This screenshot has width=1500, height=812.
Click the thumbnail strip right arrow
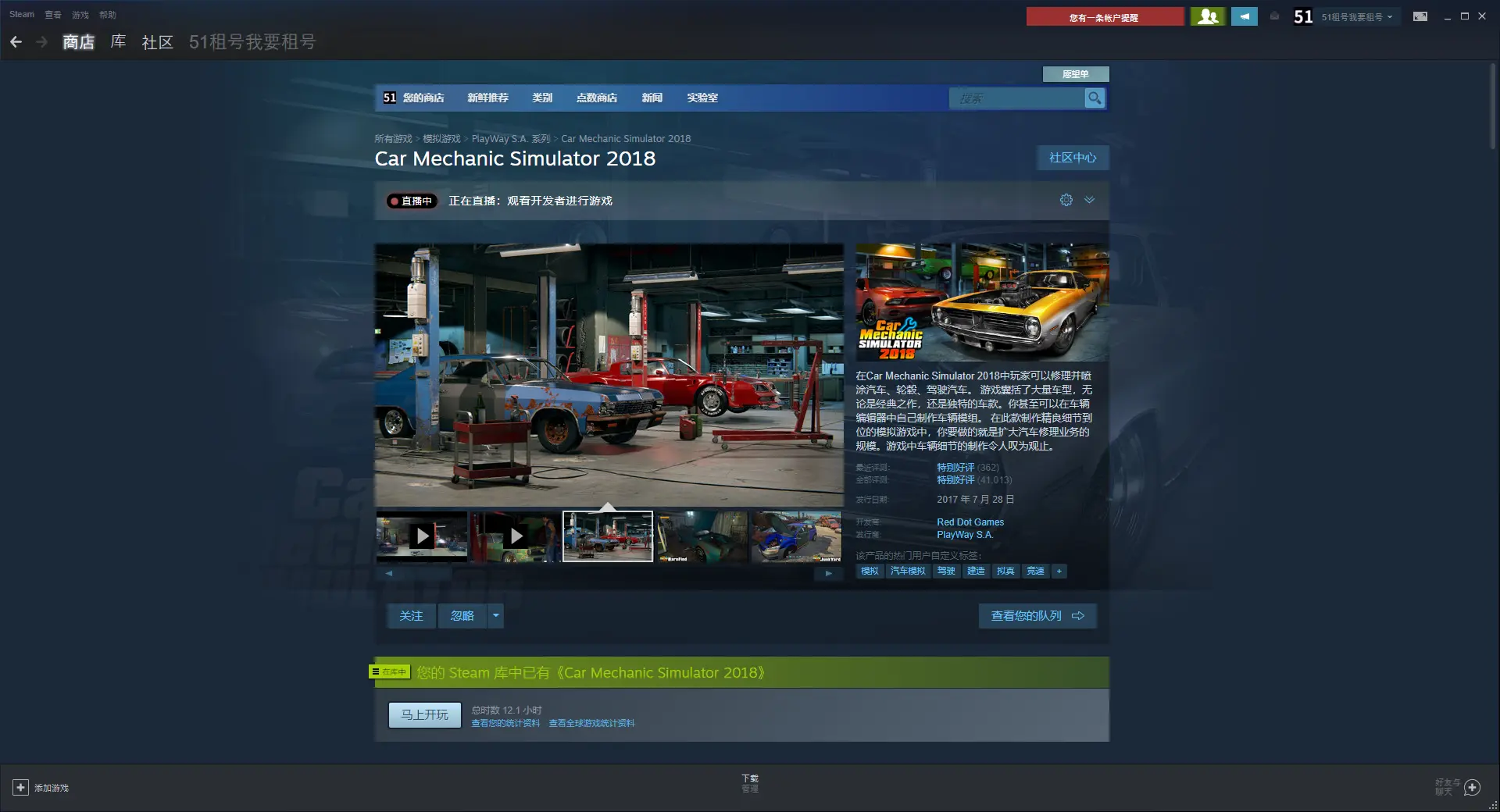pyautogui.click(x=828, y=573)
